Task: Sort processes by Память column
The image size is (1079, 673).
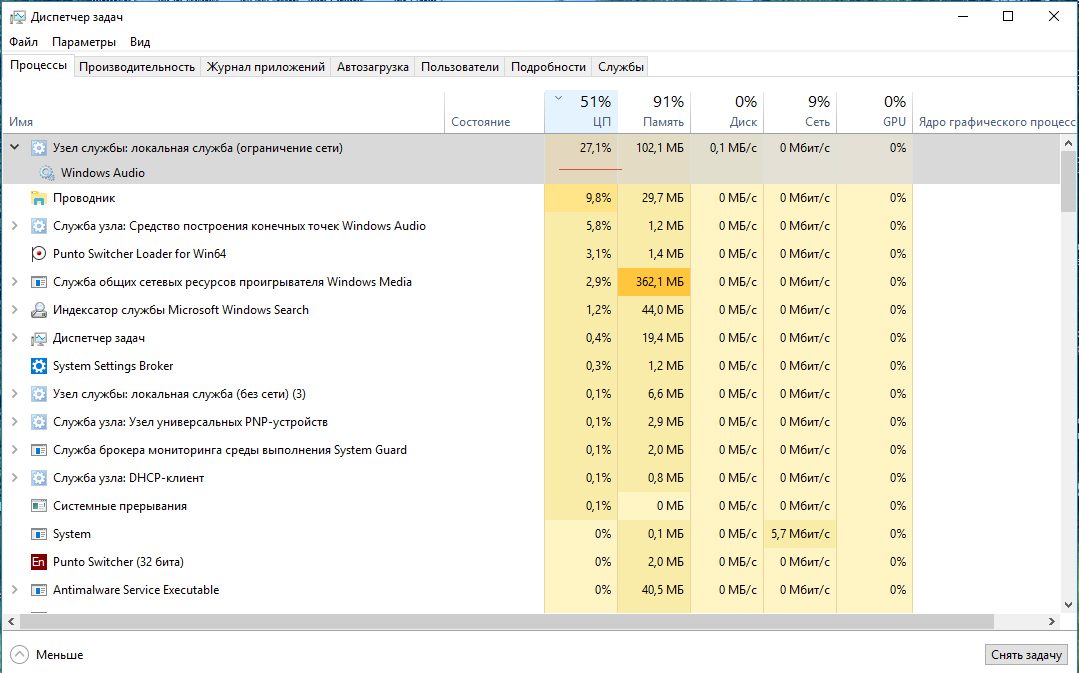Action: point(654,111)
